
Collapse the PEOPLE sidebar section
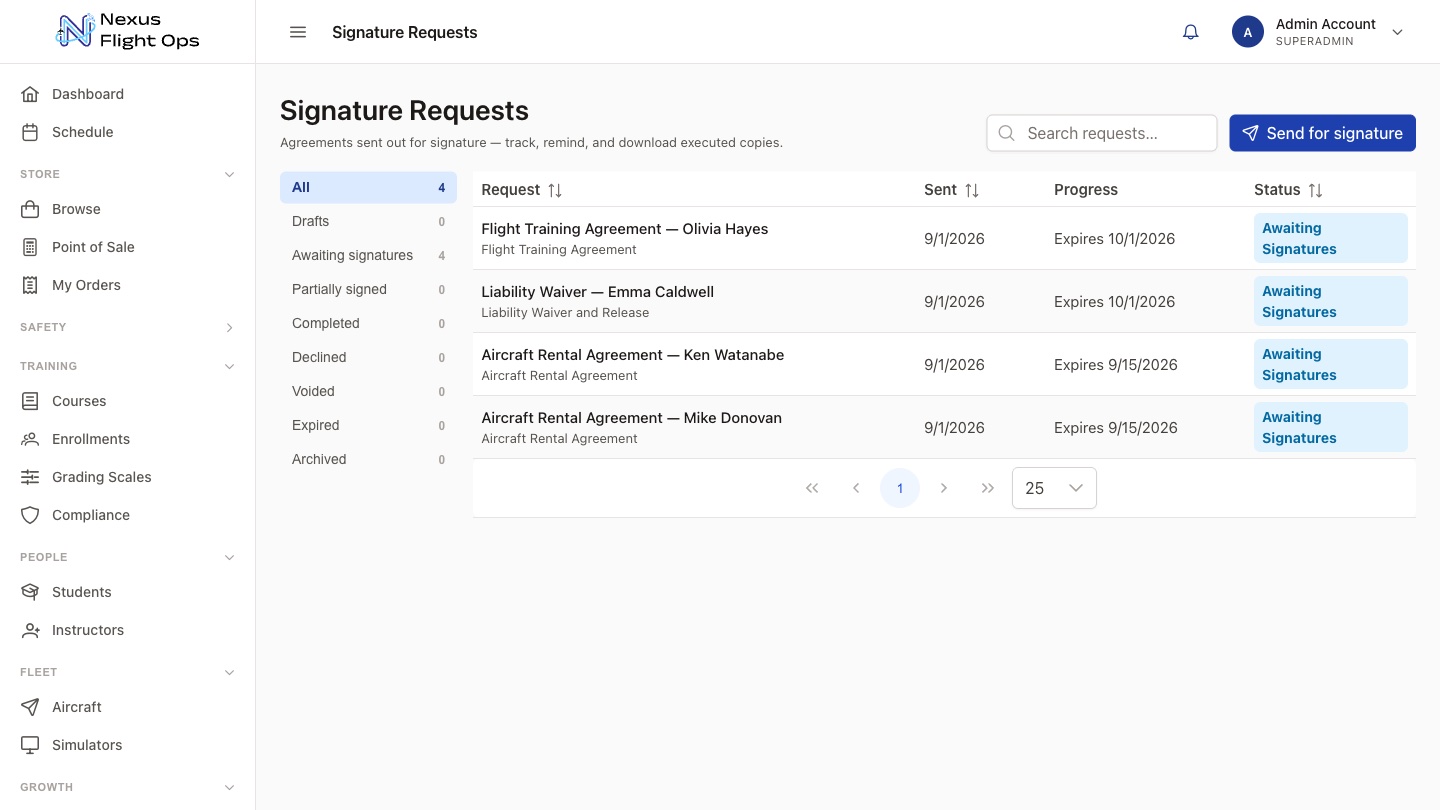(229, 557)
